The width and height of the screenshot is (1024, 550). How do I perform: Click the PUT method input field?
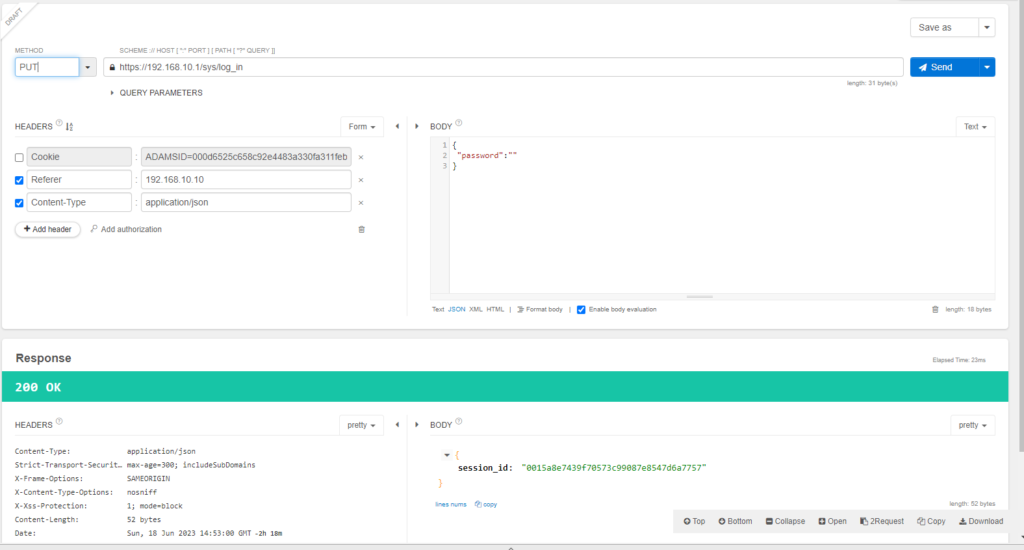[x=47, y=67]
